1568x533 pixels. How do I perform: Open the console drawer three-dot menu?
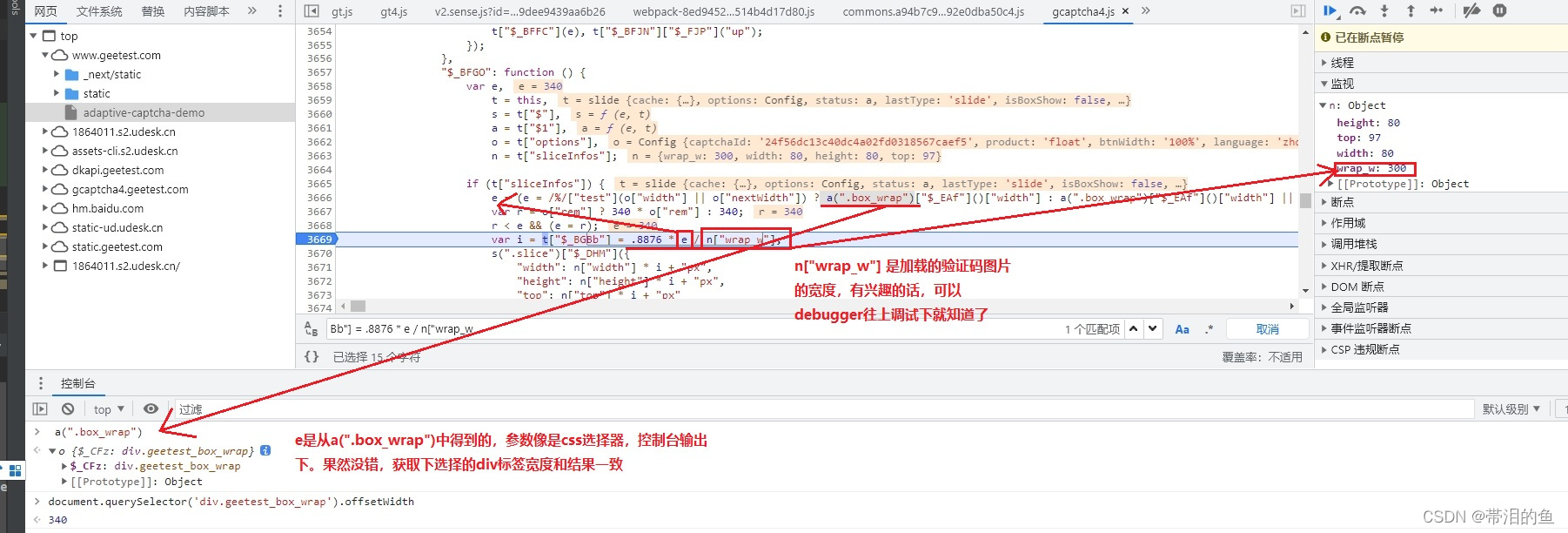pyautogui.click(x=40, y=383)
